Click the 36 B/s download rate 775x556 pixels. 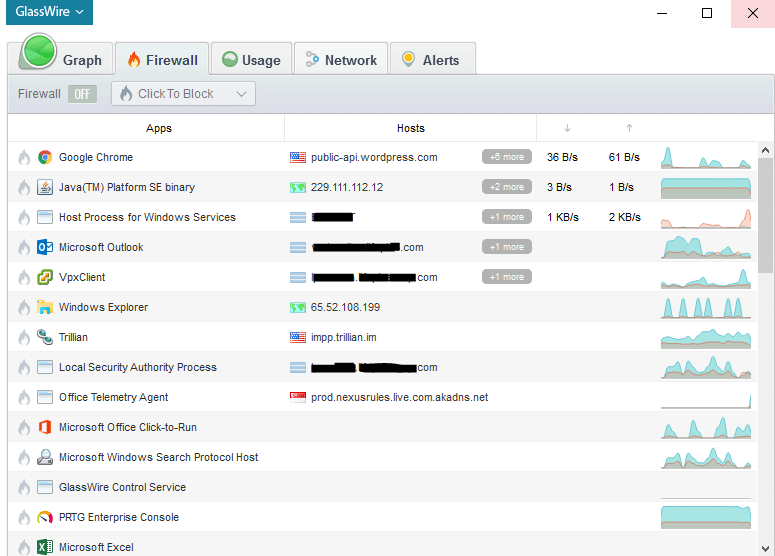[562, 157]
